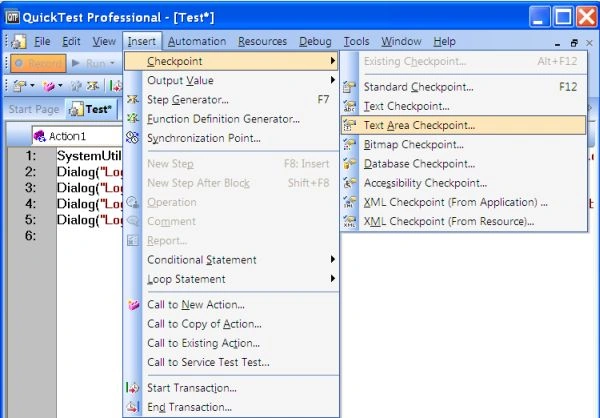Select Start Transaction menu item
The height and width of the screenshot is (418, 600).
(x=231, y=388)
